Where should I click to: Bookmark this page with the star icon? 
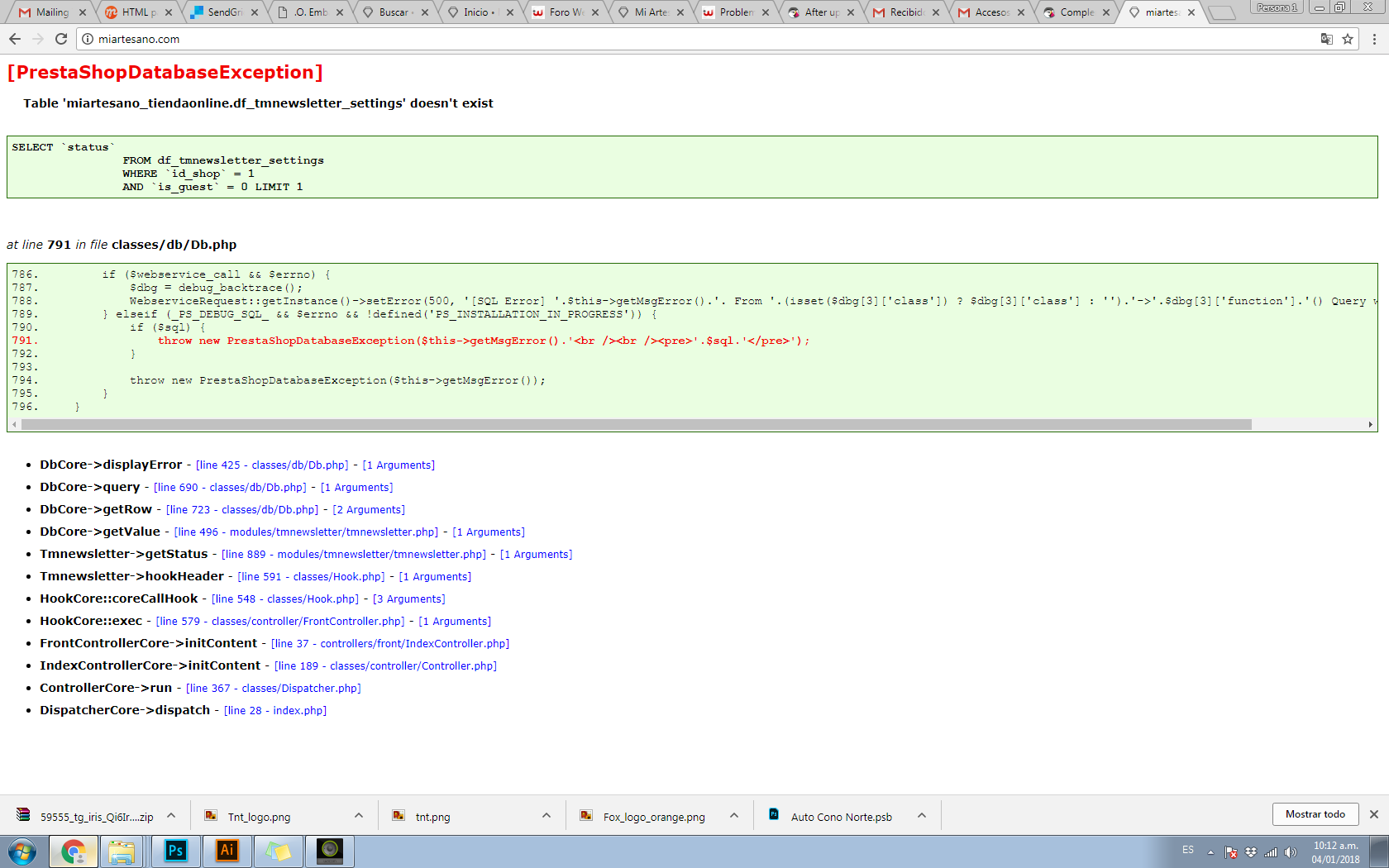(x=1348, y=39)
